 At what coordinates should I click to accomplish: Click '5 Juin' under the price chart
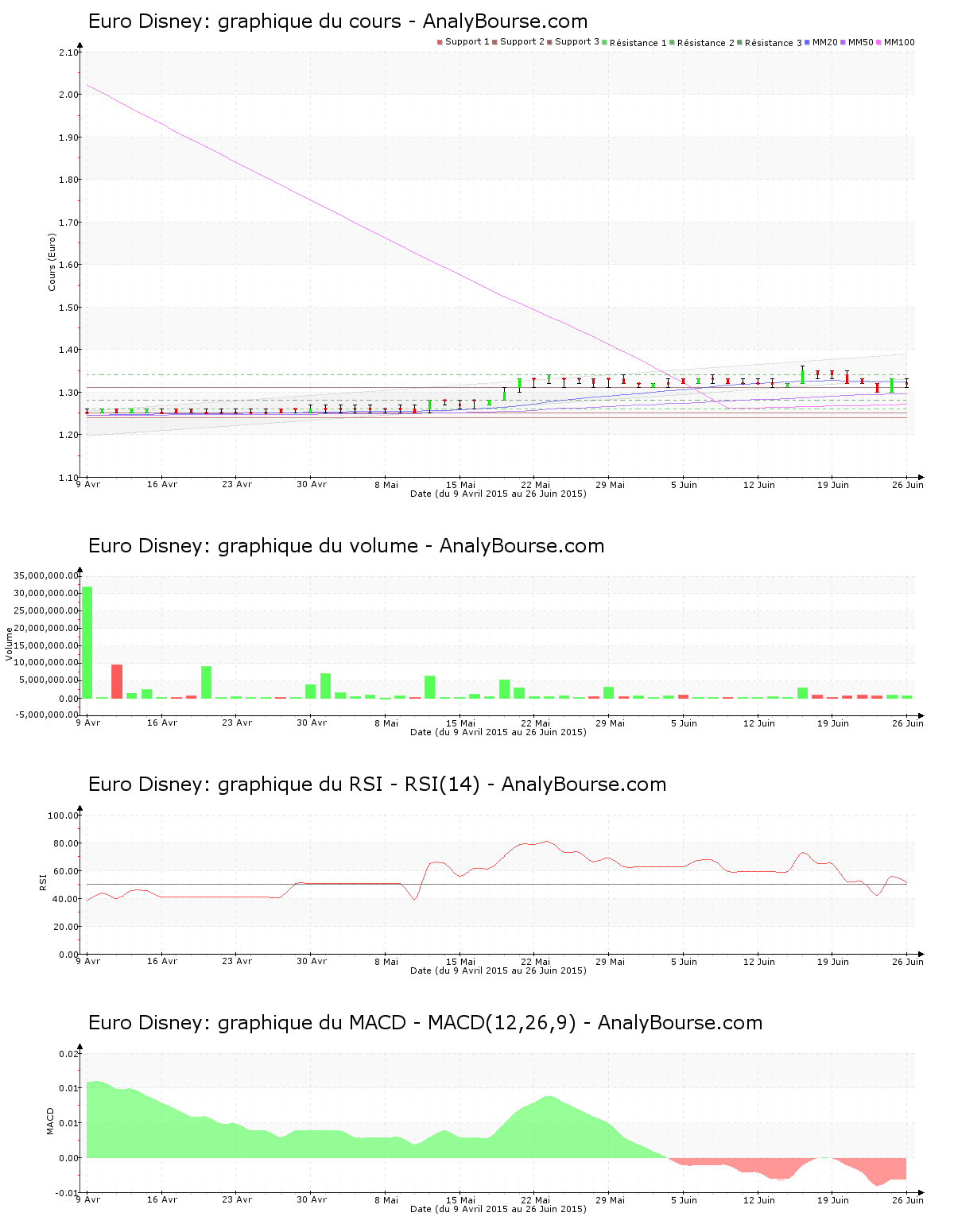684,485
